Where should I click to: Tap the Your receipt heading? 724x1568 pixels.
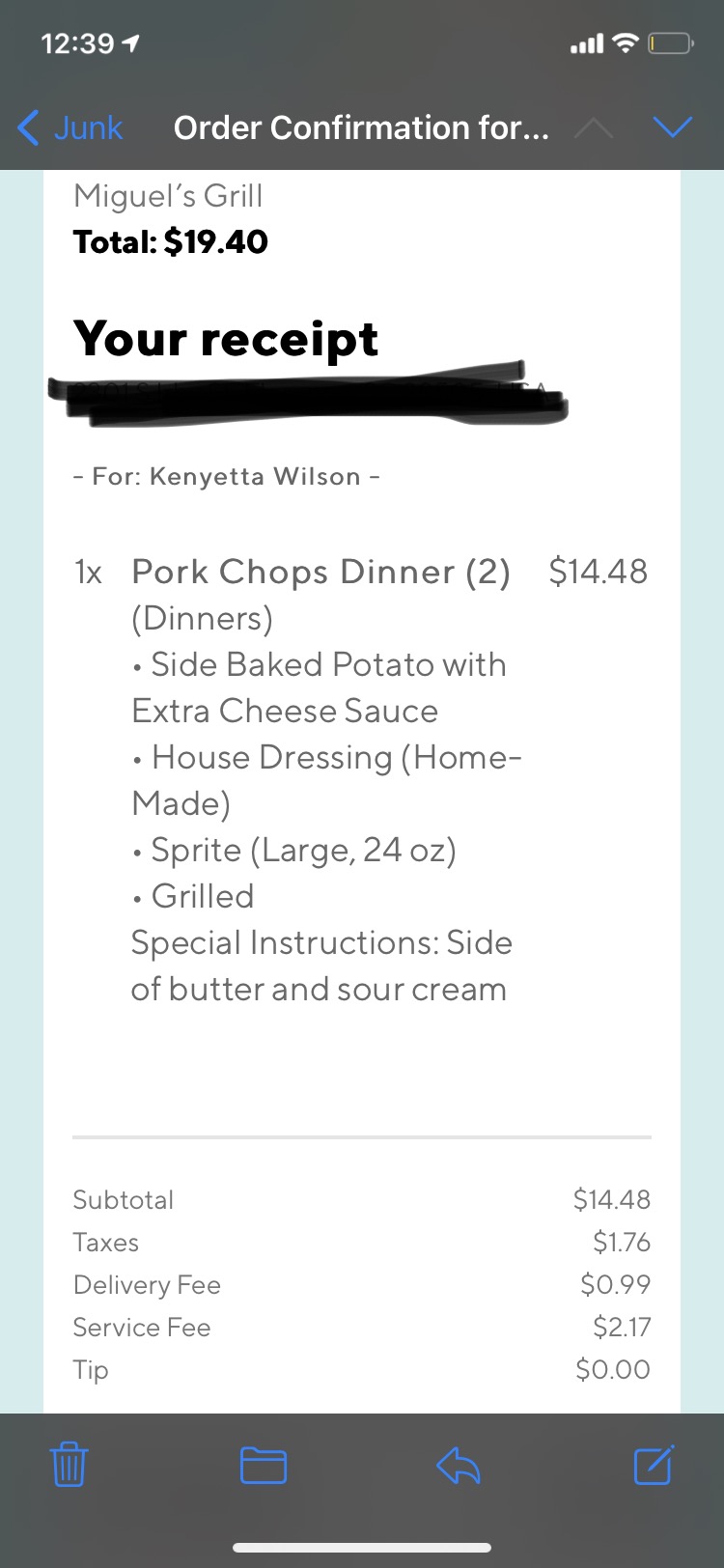(x=226, y=339)
